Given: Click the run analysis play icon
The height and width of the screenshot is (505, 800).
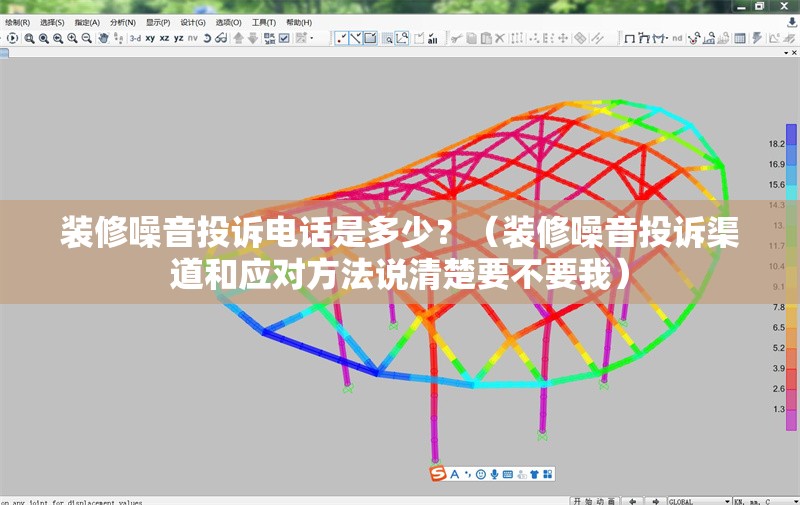Looking at the screenshot, I should point(12,38).
